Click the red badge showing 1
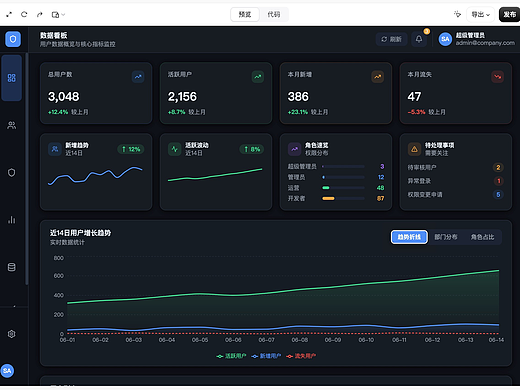Screen dimensions: 520x390 (x=499, y=181)
